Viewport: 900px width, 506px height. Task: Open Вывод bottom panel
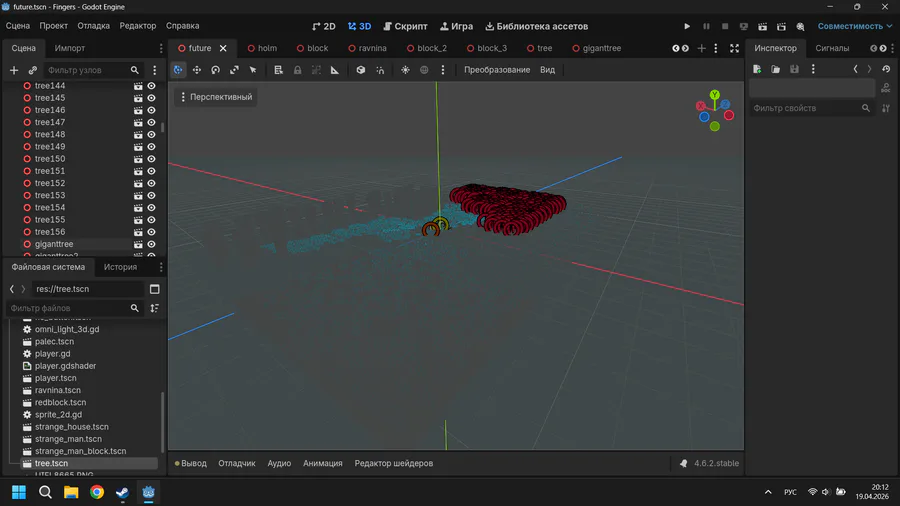191,464
